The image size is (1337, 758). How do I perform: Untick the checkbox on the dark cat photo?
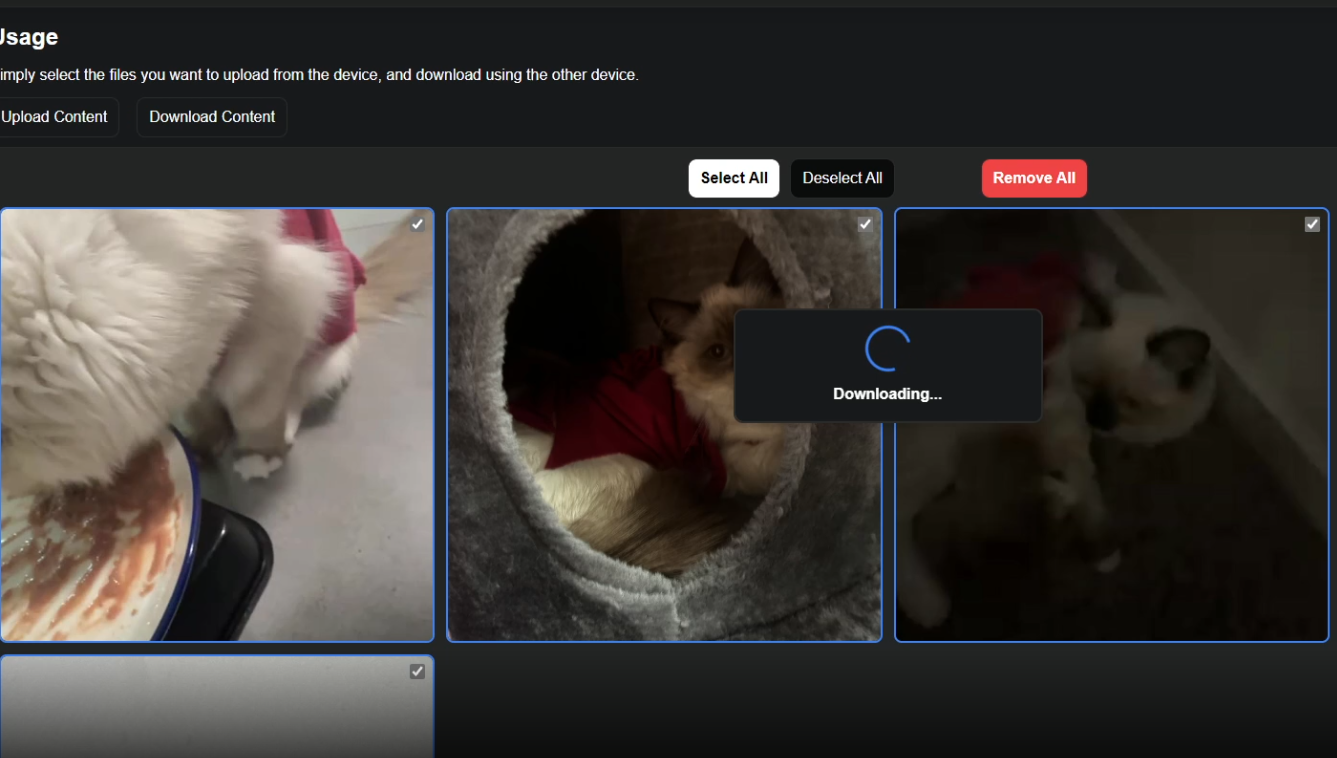click(1312, 224)
